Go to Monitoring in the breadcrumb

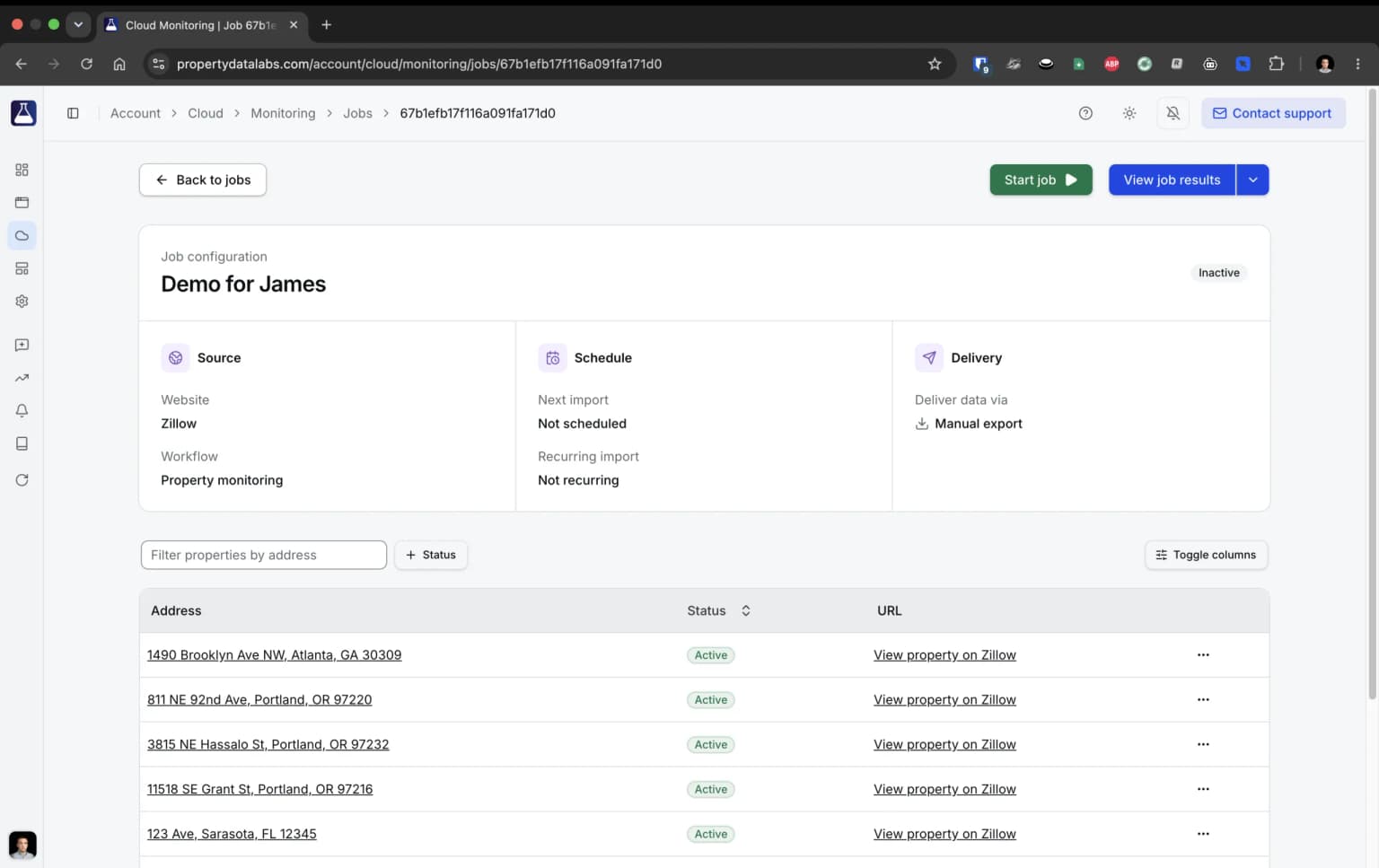click(283, 113)
